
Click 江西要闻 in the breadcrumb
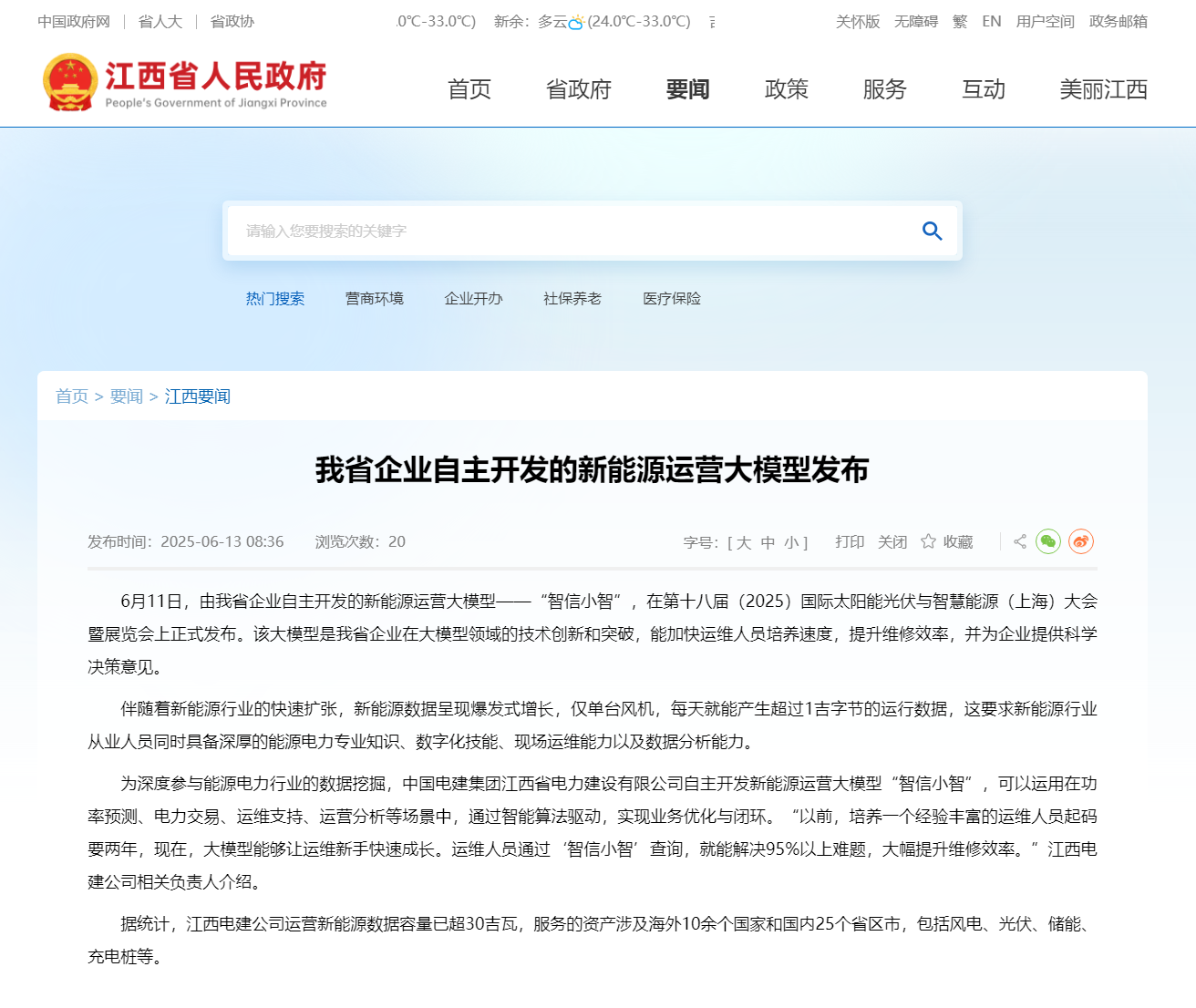click(x=197, y=396)
